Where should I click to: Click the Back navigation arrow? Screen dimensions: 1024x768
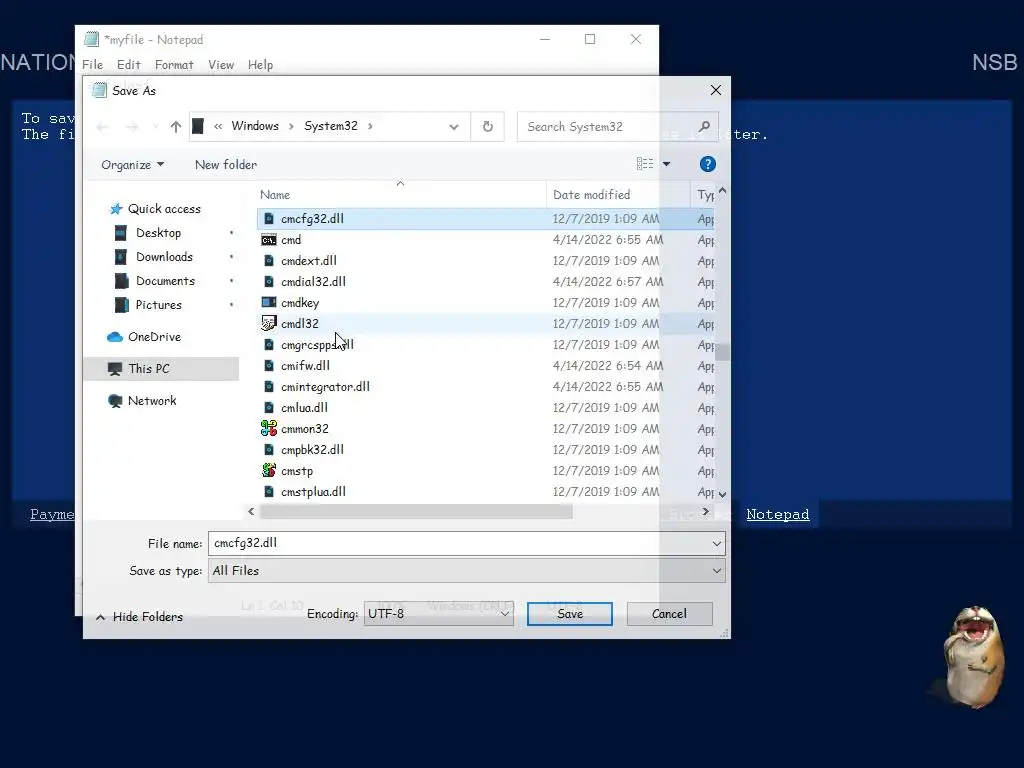[102, 127]
